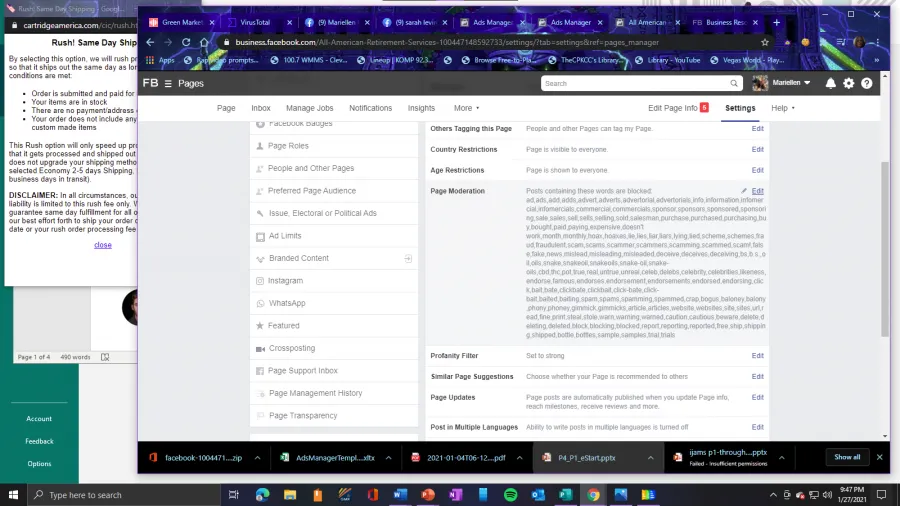Viewport: 900px width, 506px height.
Task: Open the settings gear icon in header
Action: pos(848,84)
